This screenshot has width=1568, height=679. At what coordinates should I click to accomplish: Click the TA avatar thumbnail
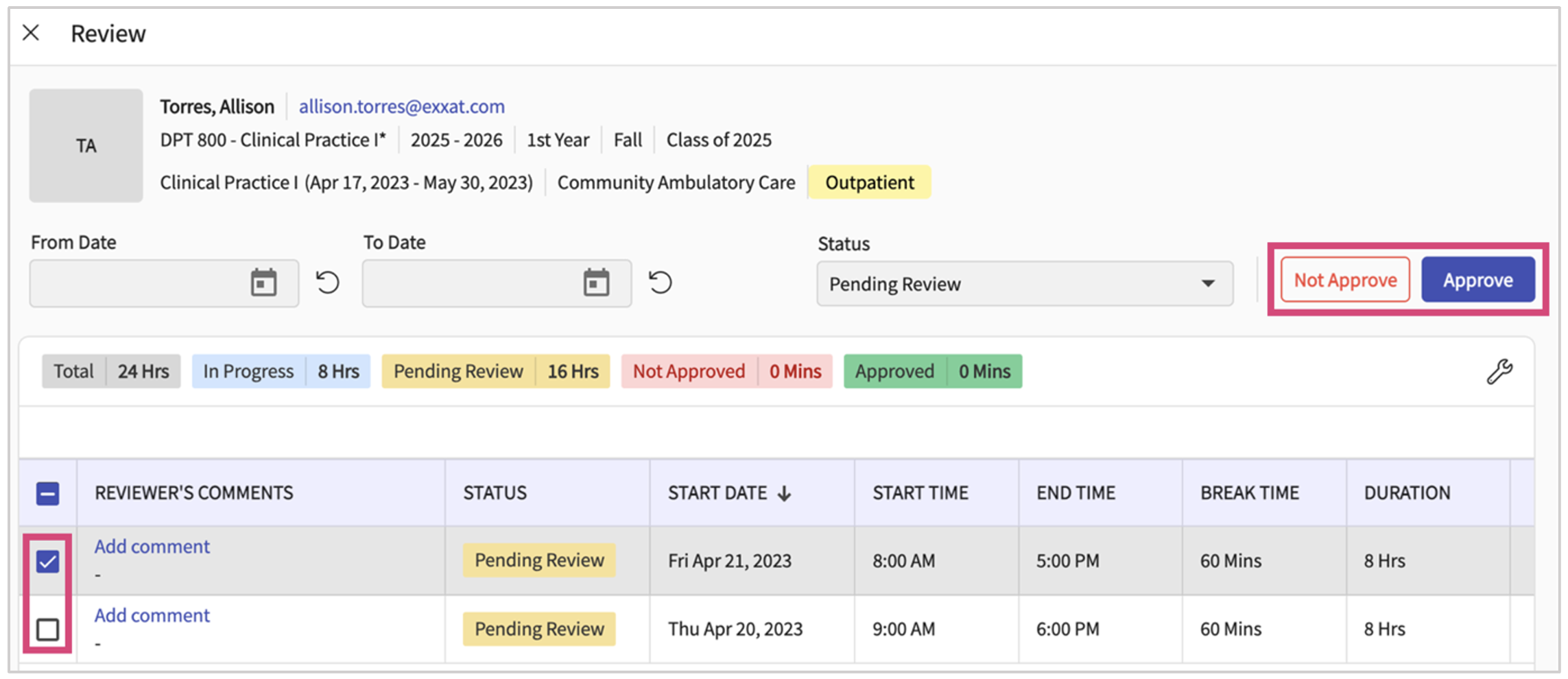(86, 145)
